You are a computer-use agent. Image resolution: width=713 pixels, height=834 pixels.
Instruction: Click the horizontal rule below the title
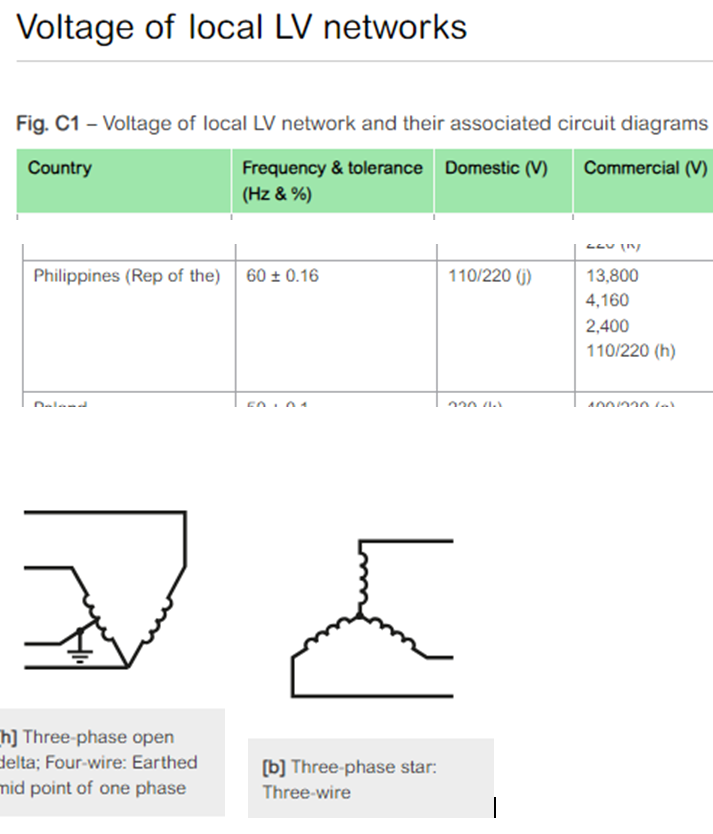362,62
